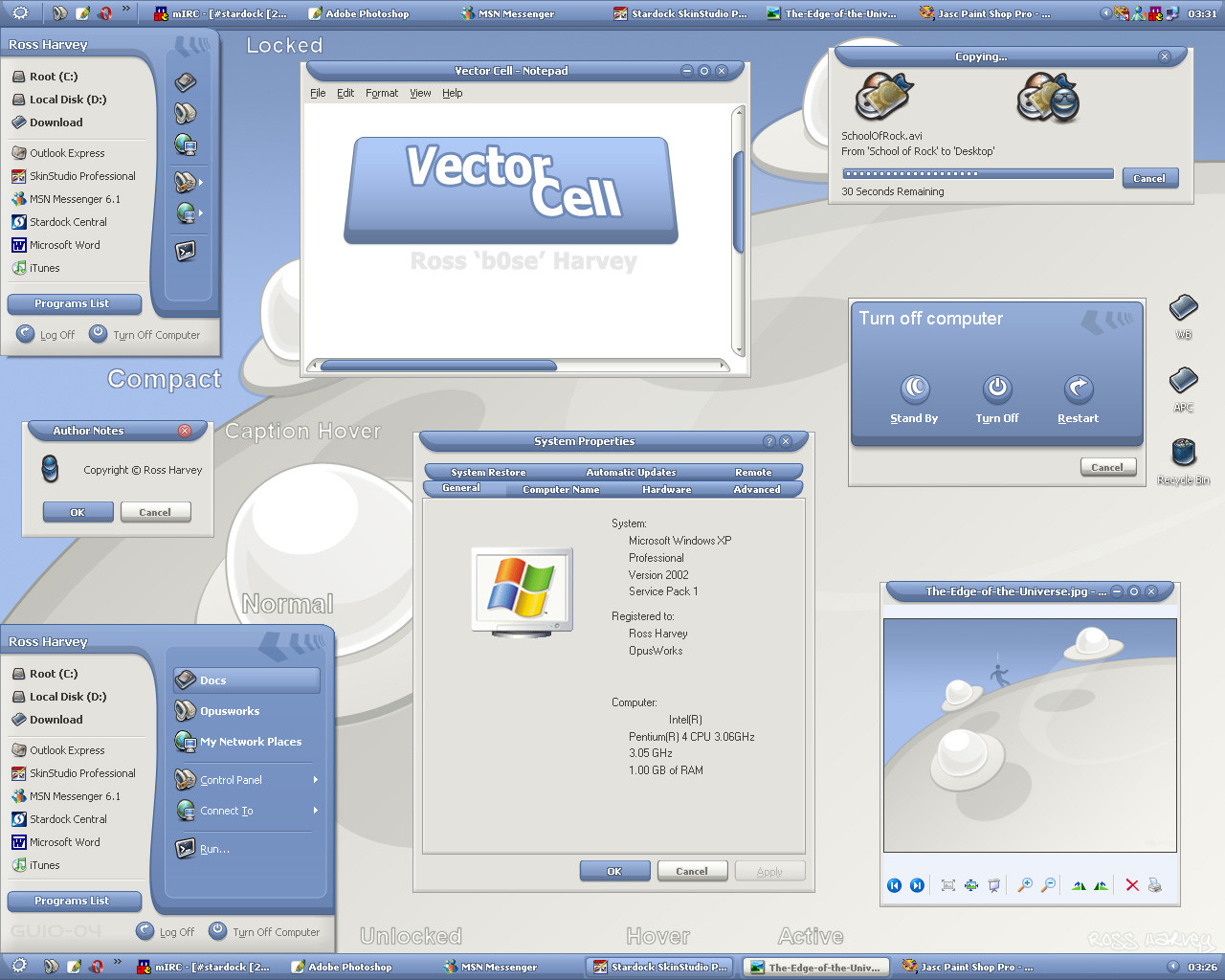Open the File menu in Notepad
This screenshot has width=1225, height=980.
point(318,93)
